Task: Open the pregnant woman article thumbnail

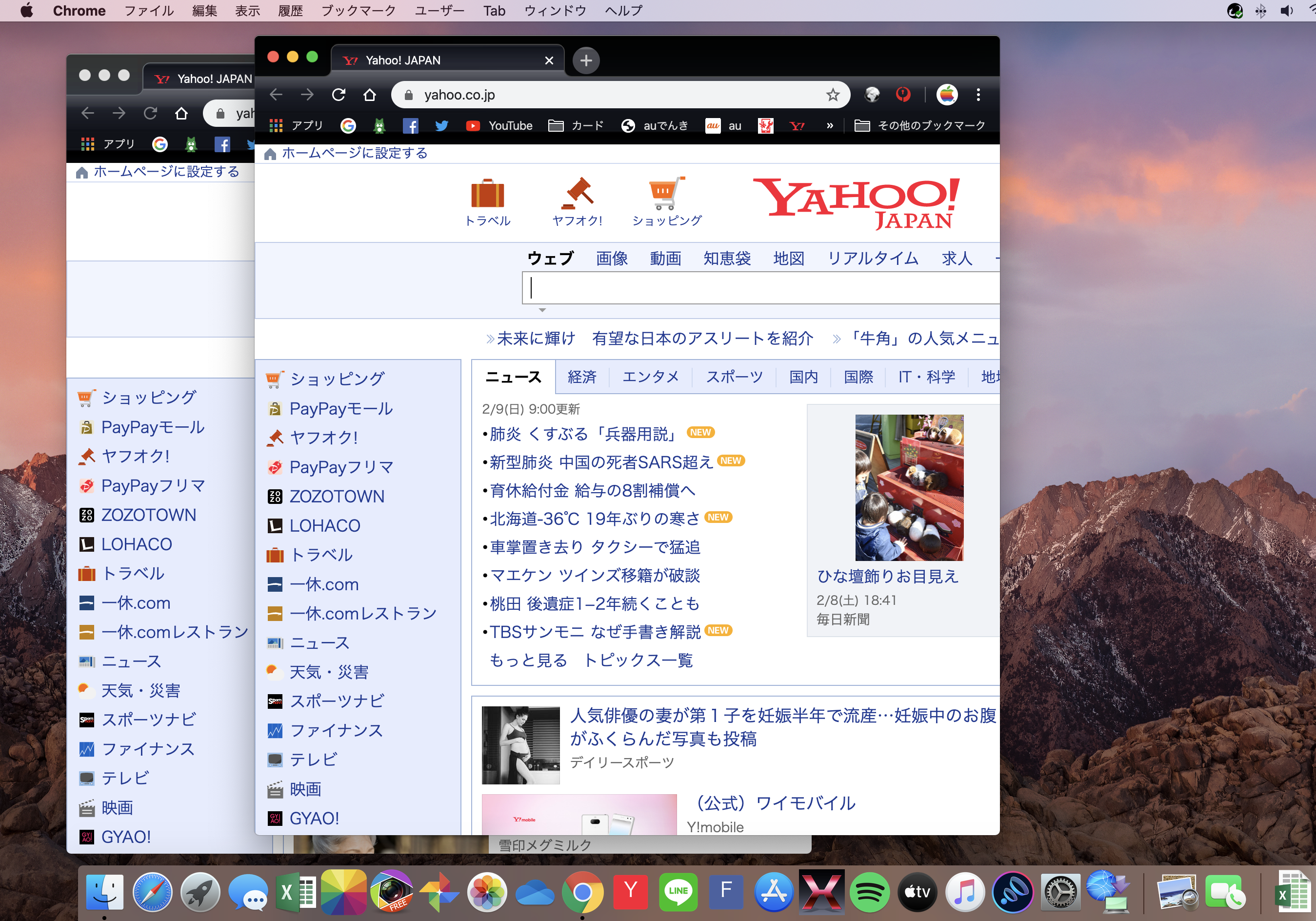Action: coord(520,745)
